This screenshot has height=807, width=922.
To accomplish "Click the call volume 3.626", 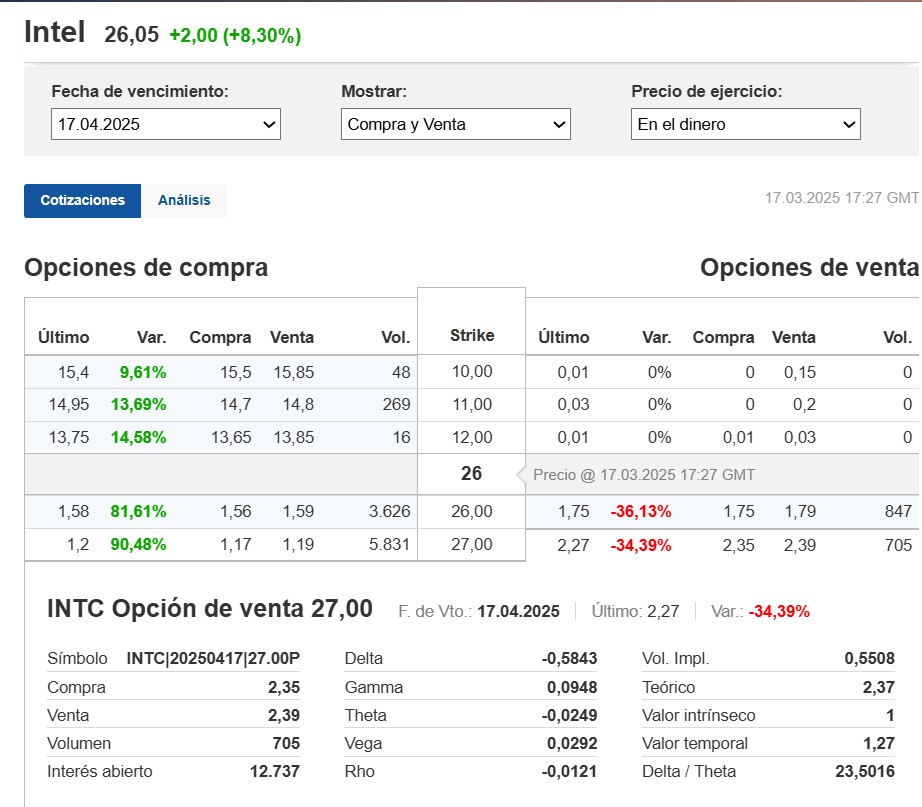I will tap(389, 512).
